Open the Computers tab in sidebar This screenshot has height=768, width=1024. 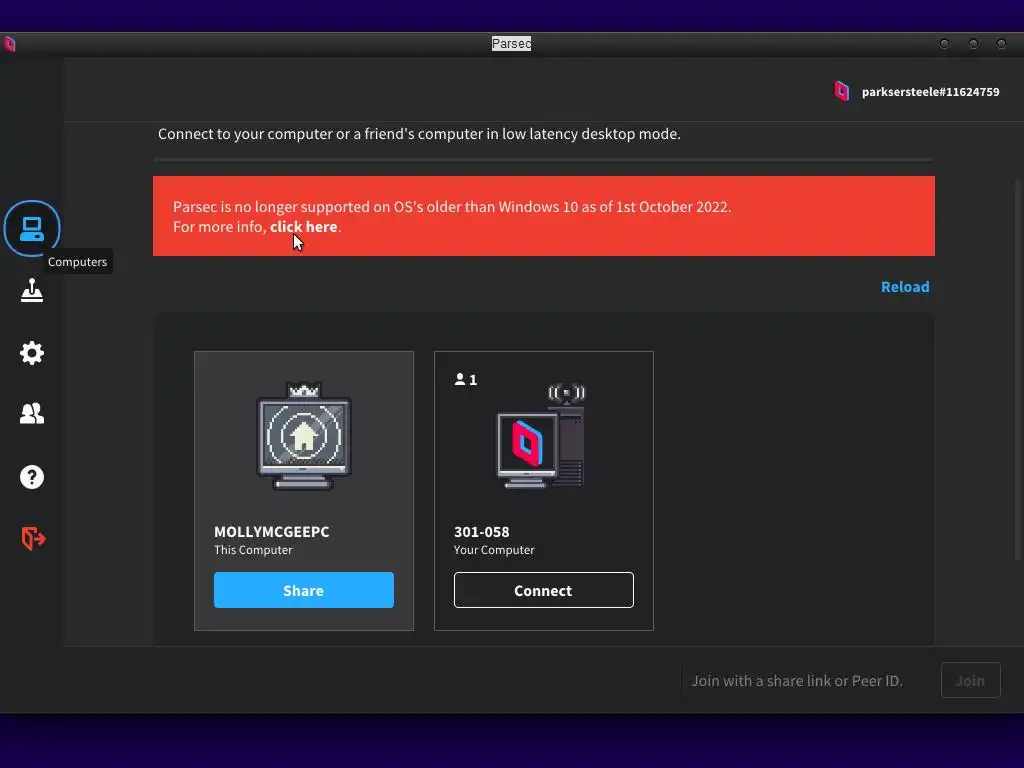(x=31, y=229)
